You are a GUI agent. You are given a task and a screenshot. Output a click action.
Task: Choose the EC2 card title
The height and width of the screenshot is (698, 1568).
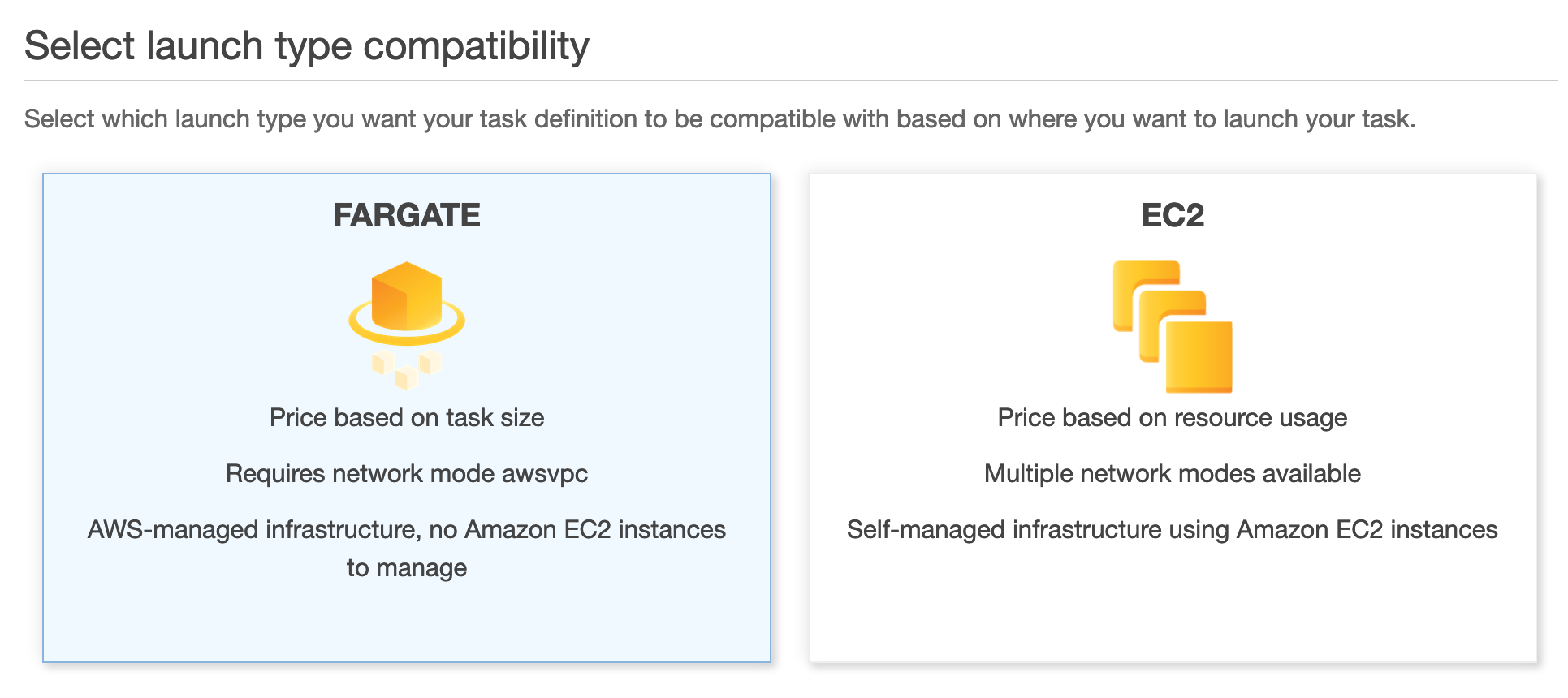tap(1173, 215)
